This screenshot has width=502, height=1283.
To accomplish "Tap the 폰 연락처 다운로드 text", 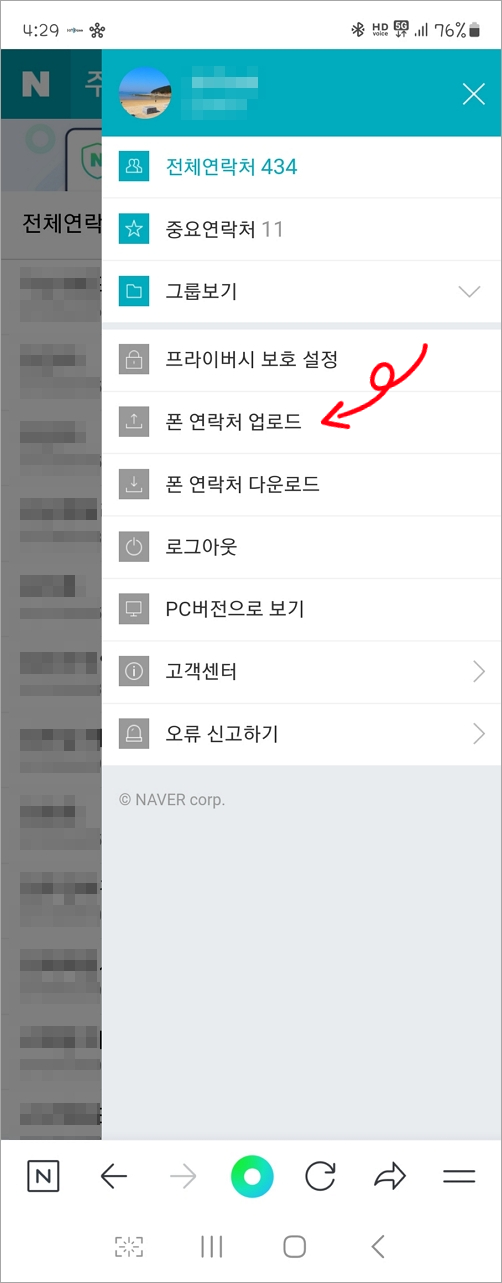I will pyautogui.click(x=243, y=485).
